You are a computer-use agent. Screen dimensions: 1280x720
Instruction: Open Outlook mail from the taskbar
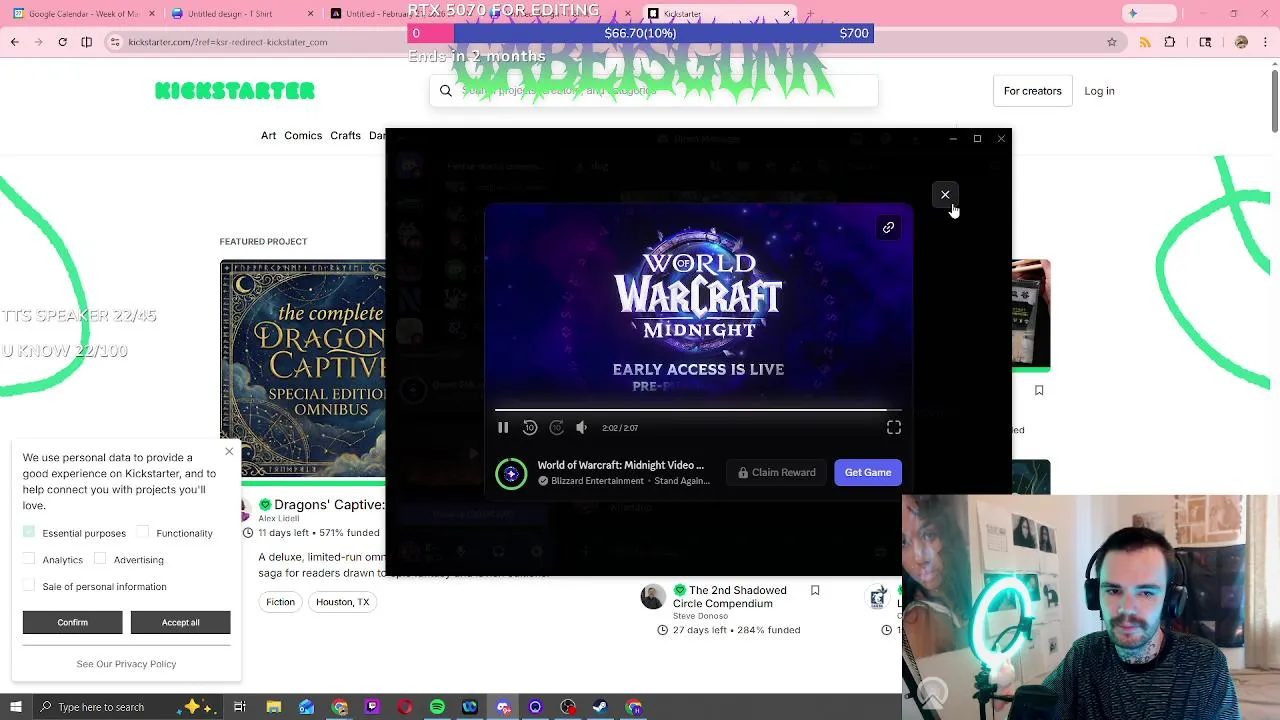(x=307, y=707)
